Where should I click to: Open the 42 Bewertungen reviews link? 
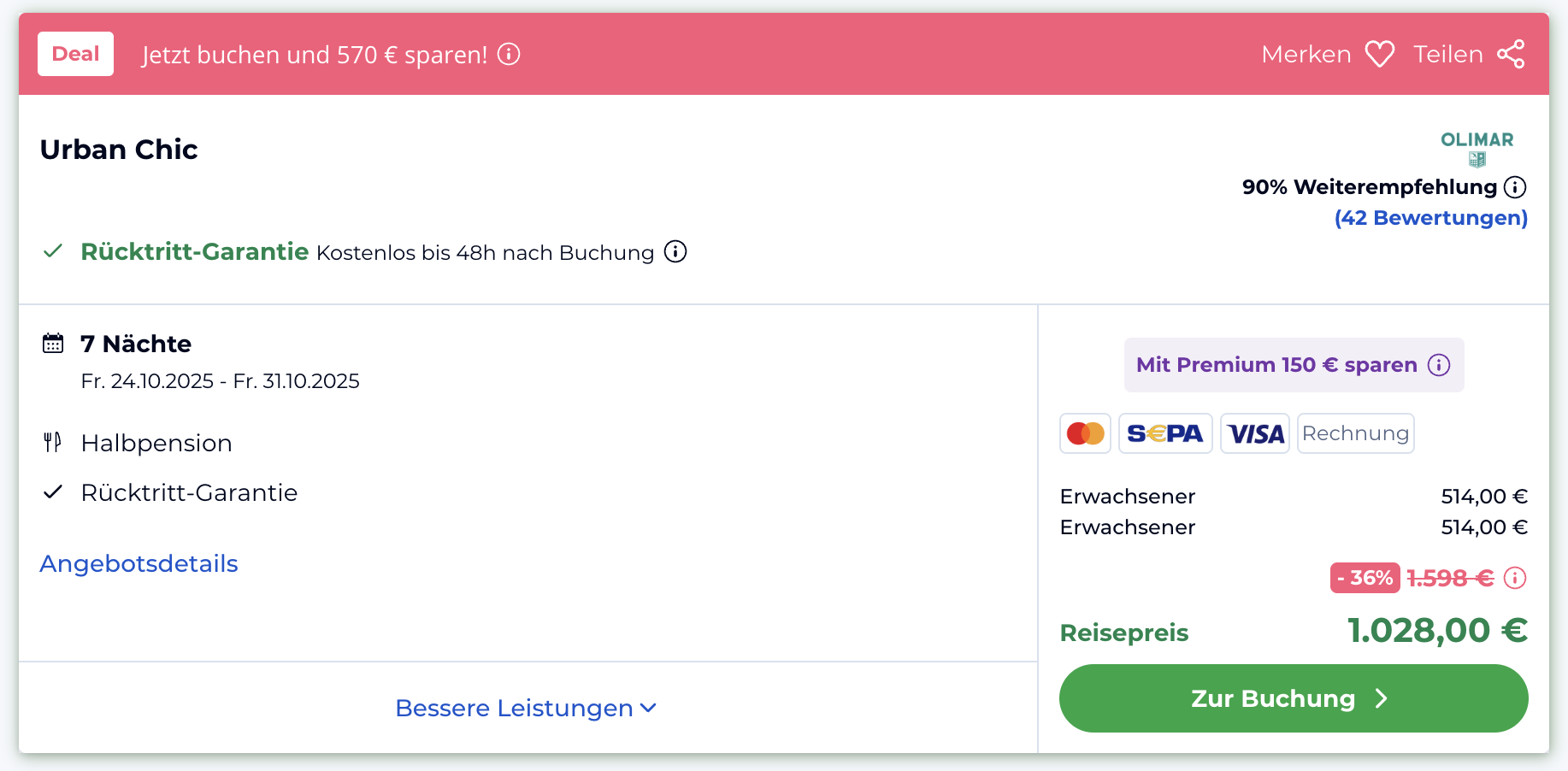point(1430,218)
